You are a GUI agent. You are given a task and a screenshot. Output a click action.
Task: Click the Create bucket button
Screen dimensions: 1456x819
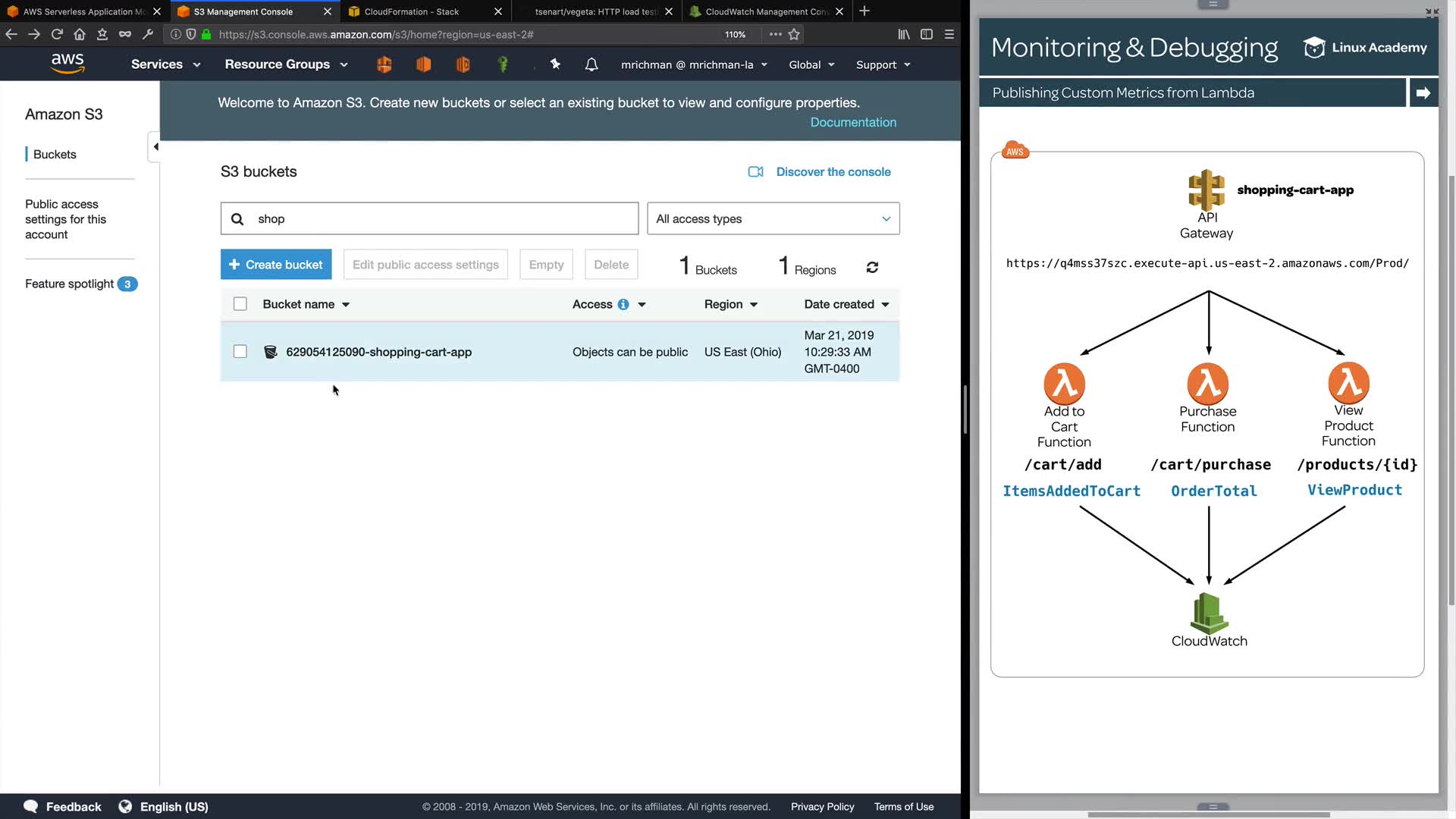click(x=276, y=265)
